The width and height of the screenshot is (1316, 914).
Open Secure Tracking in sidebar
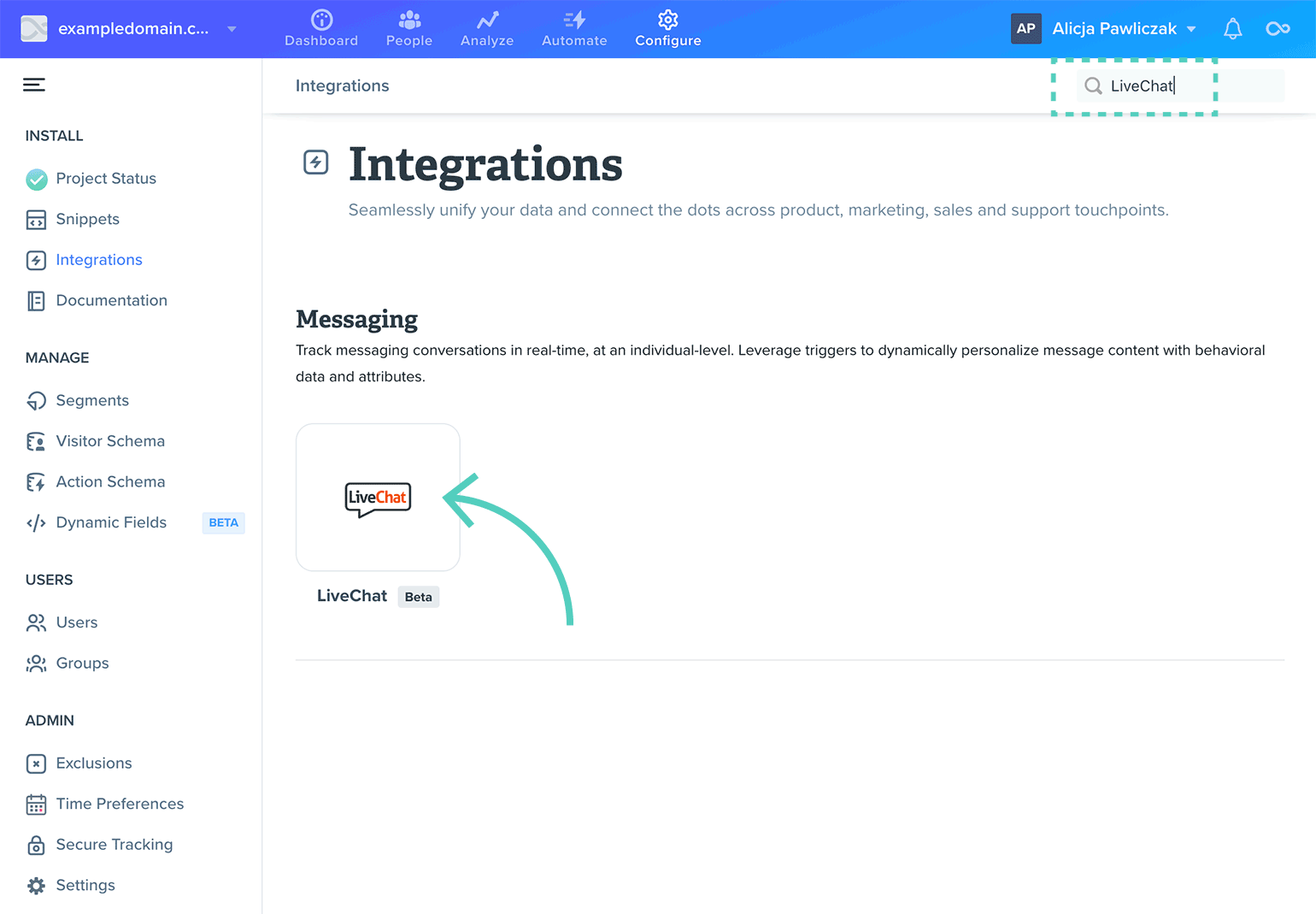point(115,845)
